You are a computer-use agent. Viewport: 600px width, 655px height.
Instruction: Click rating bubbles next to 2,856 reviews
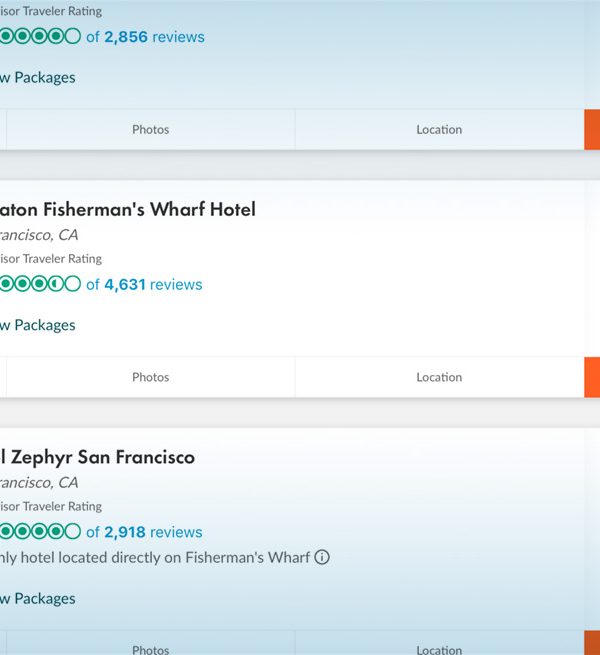[x=40, y=36]
